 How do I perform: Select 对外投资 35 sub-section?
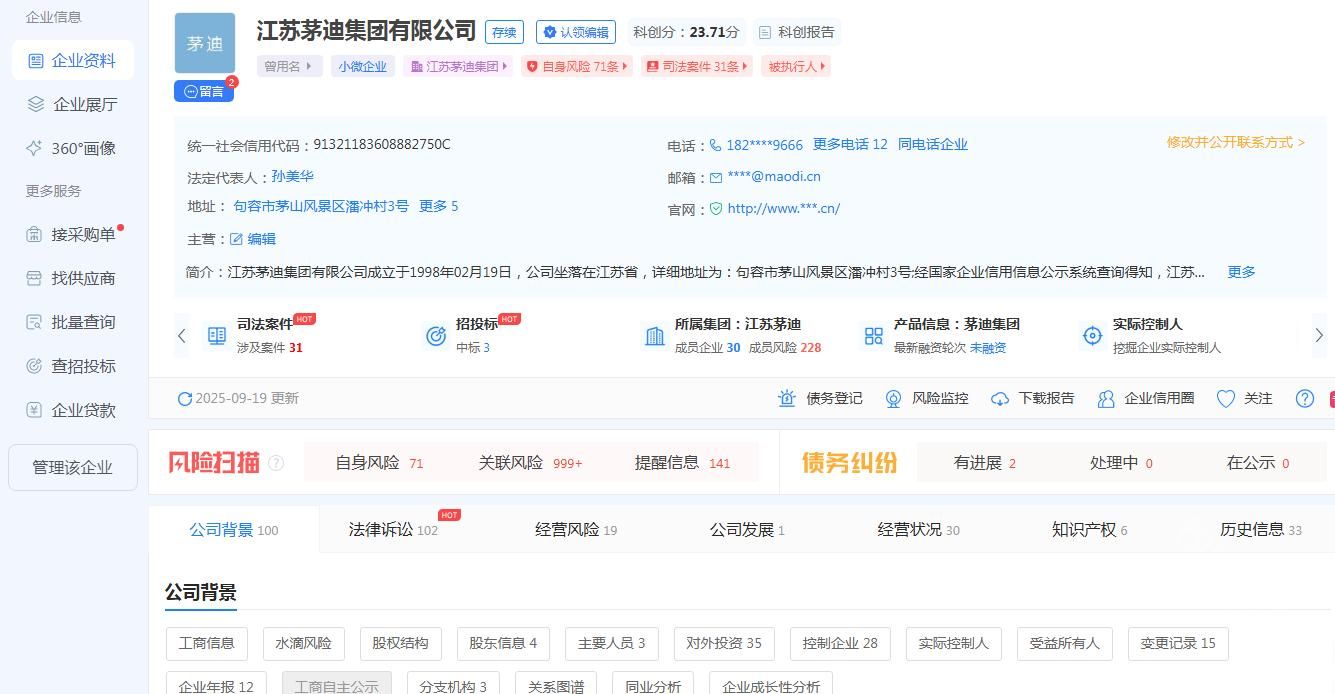(723, 643)
